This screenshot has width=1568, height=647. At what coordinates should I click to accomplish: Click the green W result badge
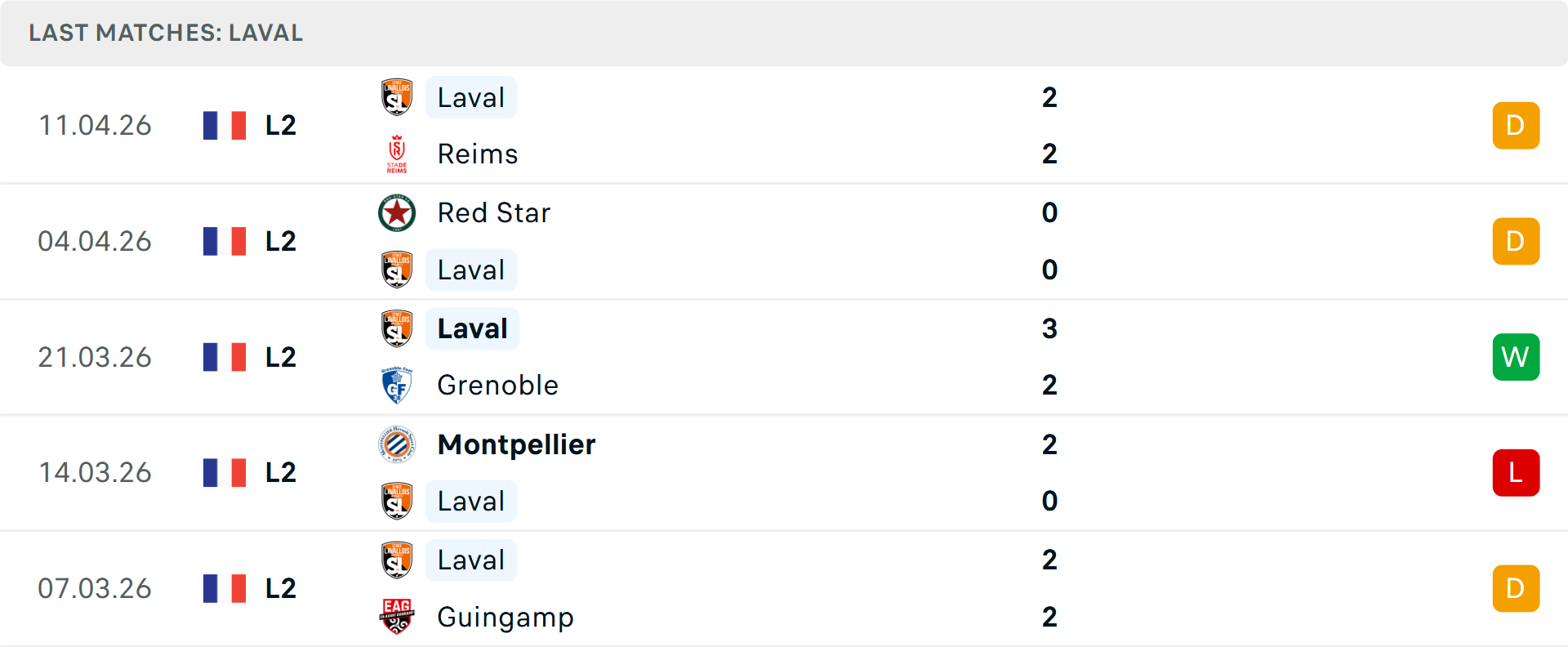pos(1516,357)
